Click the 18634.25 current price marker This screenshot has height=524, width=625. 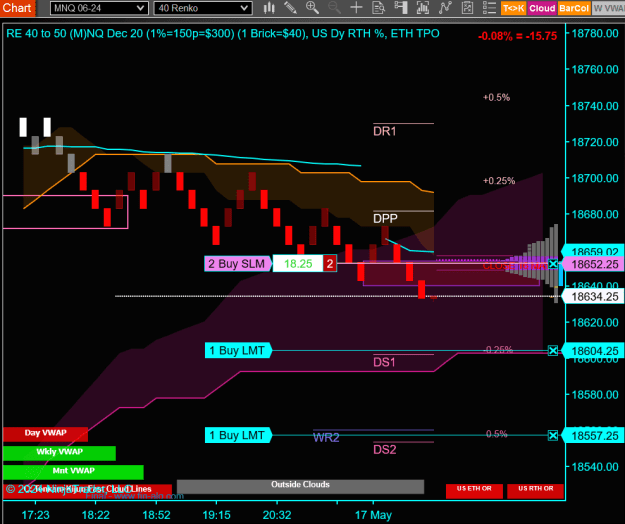tap(593, 296)
